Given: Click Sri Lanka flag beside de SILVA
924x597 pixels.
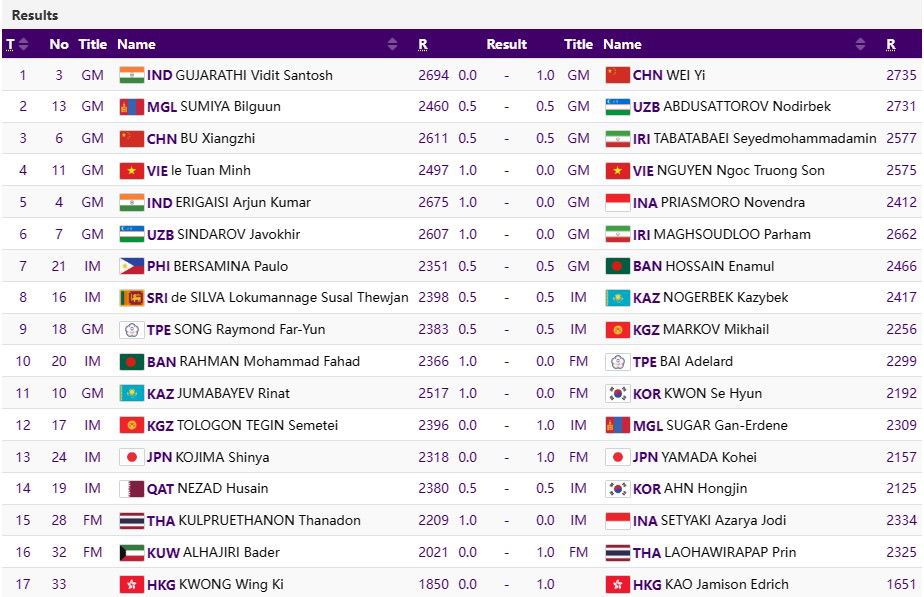Looking at the screenshot, I should 131,298.
